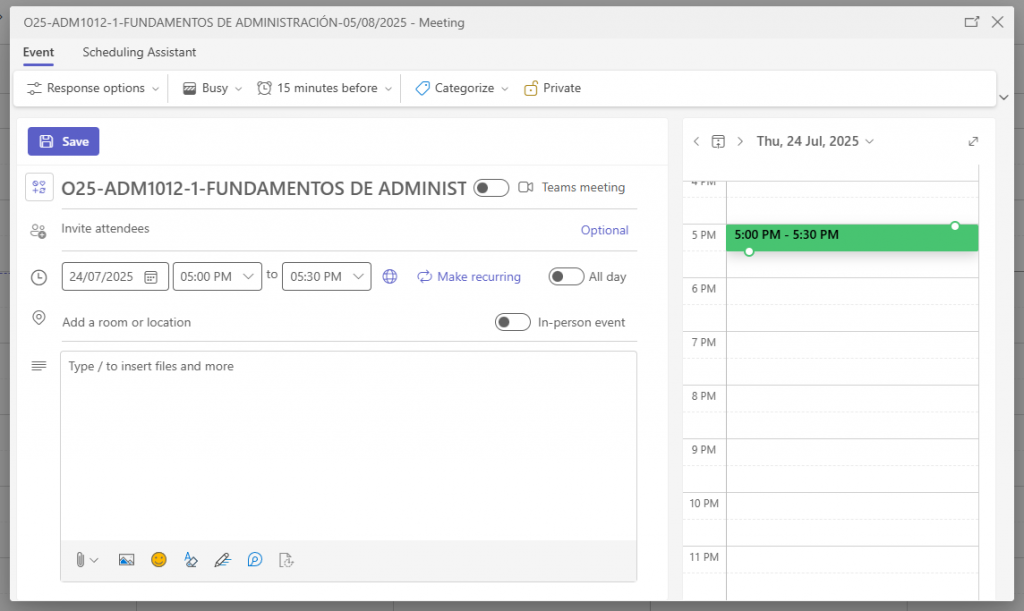Open the emoji picker
This screenshot has height=611, width=1024.
pyautogui.click(x=159, y=560)
